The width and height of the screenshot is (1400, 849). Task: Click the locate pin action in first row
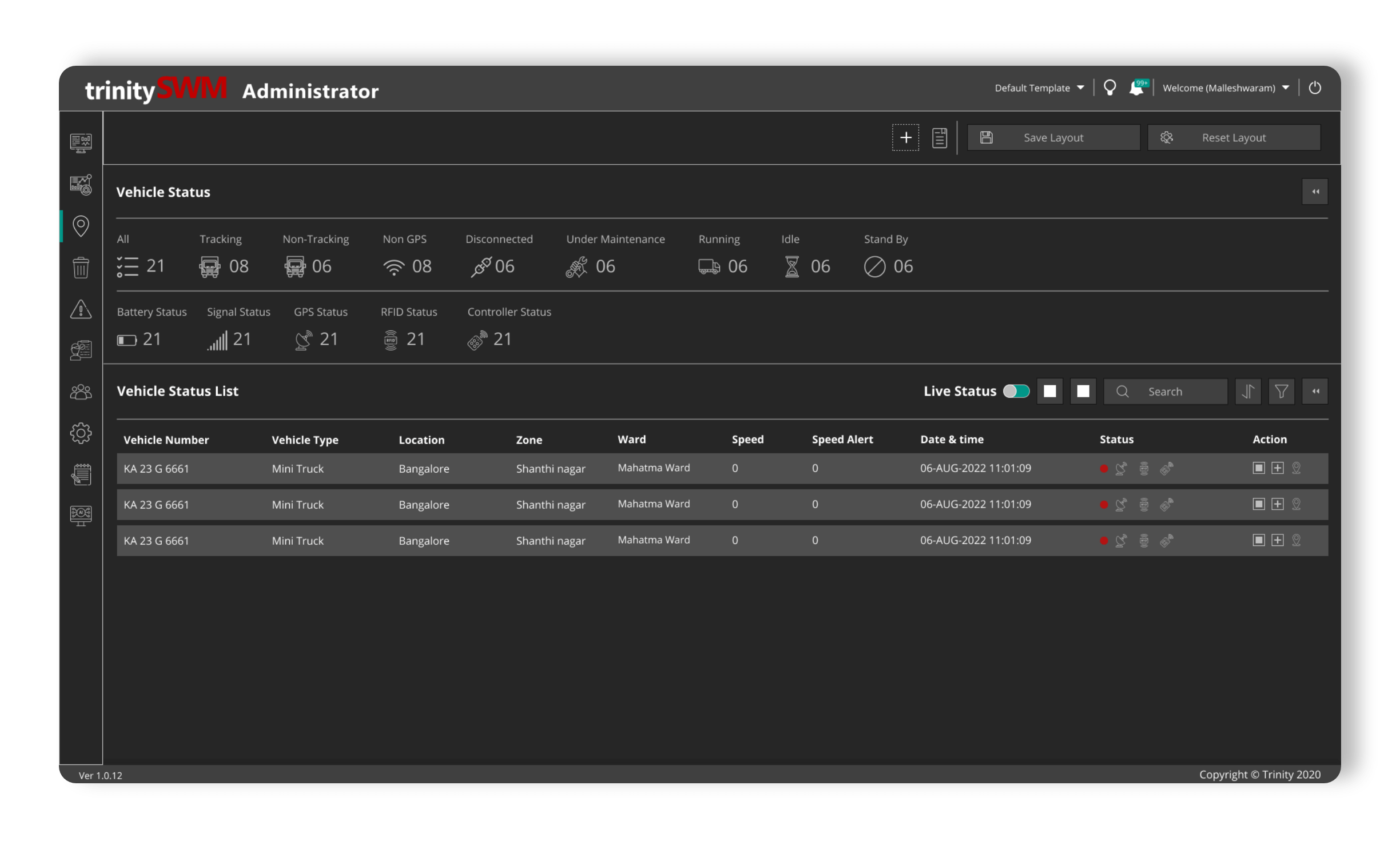tap(1296, 468)
